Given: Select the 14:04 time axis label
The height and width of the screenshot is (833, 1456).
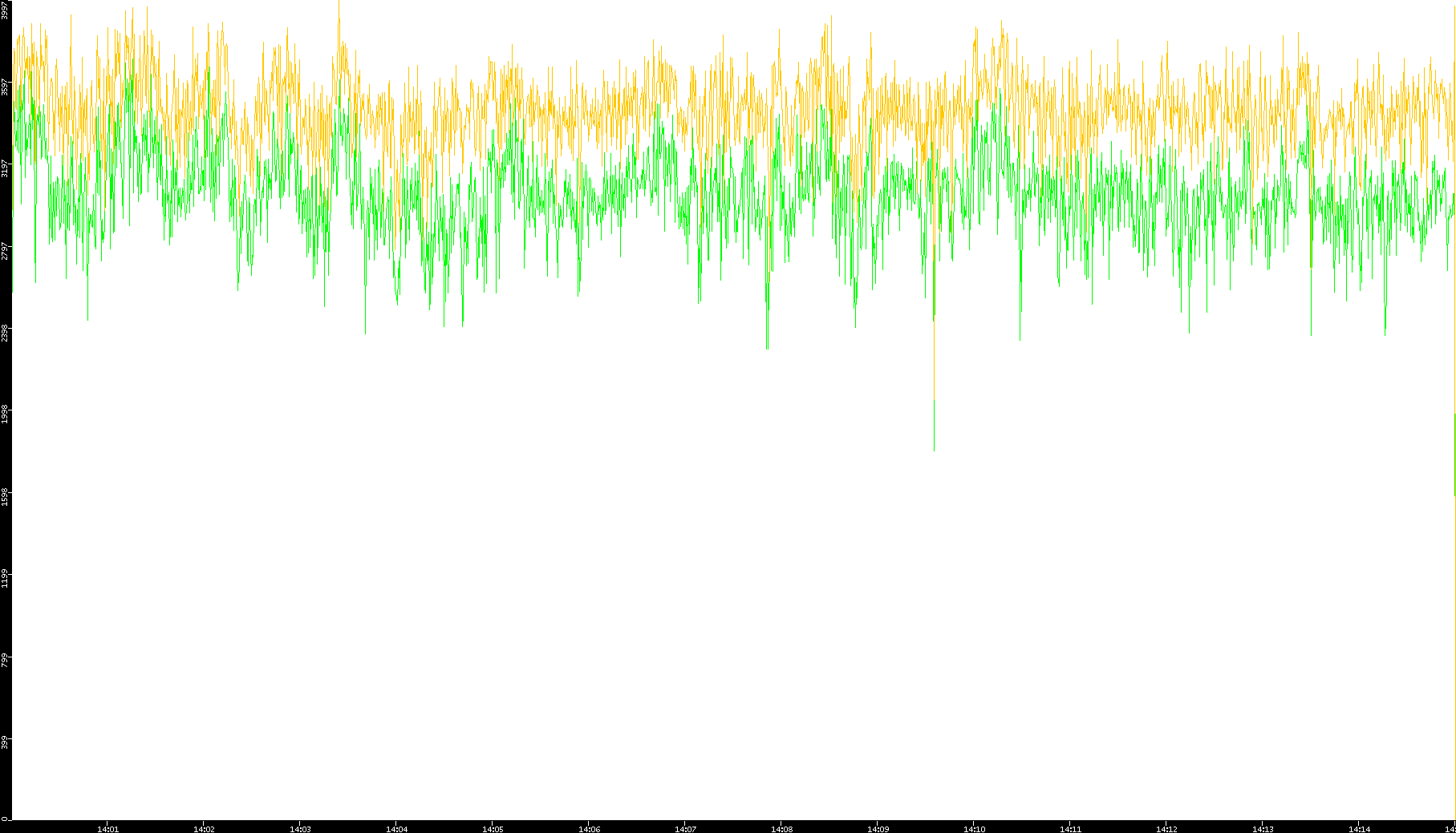Looking at the screenshot, I should point(396,829).
